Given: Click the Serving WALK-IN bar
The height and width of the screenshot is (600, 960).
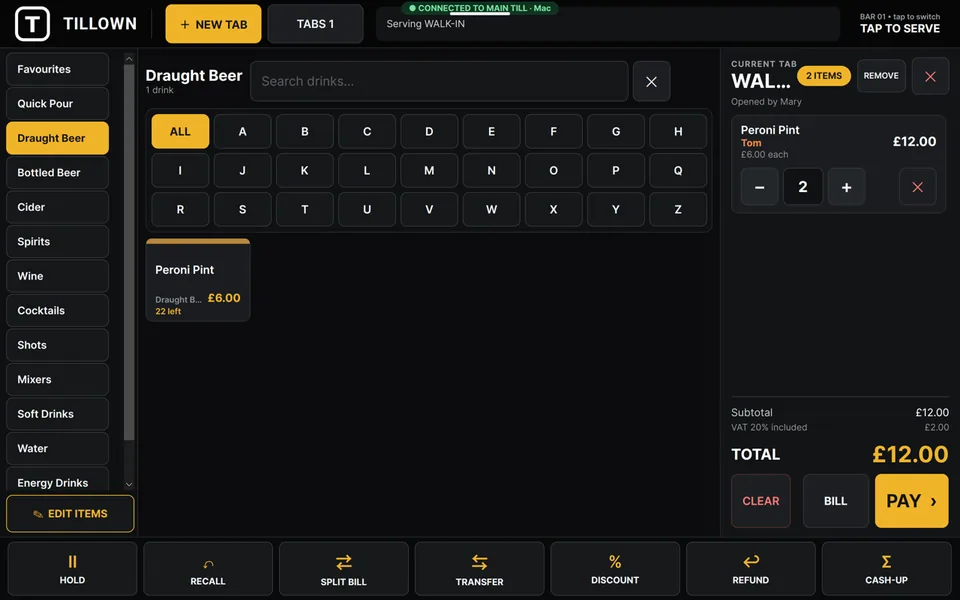Looking at the screenshot, I should [607, 24].
